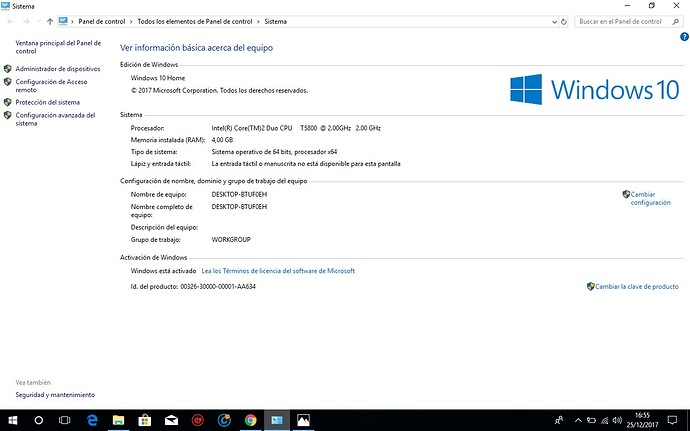
Task: Expand chevron before Sistema breadcrumb
Action: (258, 22)
